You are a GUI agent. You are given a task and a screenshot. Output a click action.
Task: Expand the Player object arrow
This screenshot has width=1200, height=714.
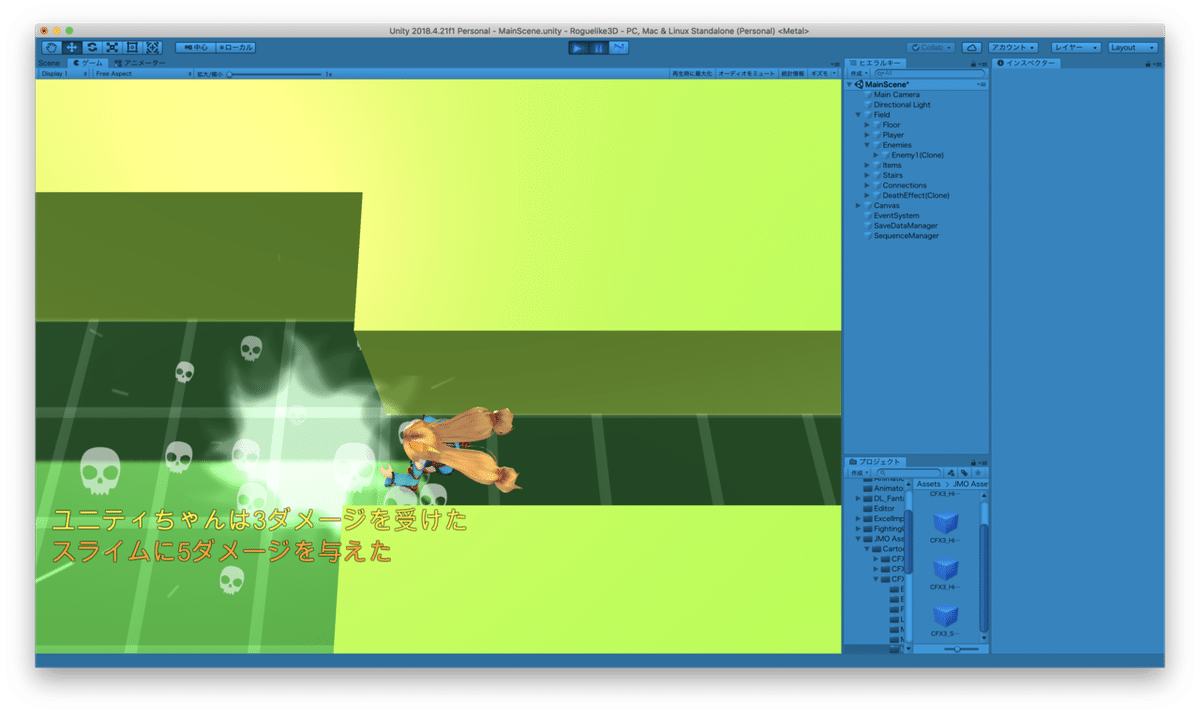[x=867, y=134]
